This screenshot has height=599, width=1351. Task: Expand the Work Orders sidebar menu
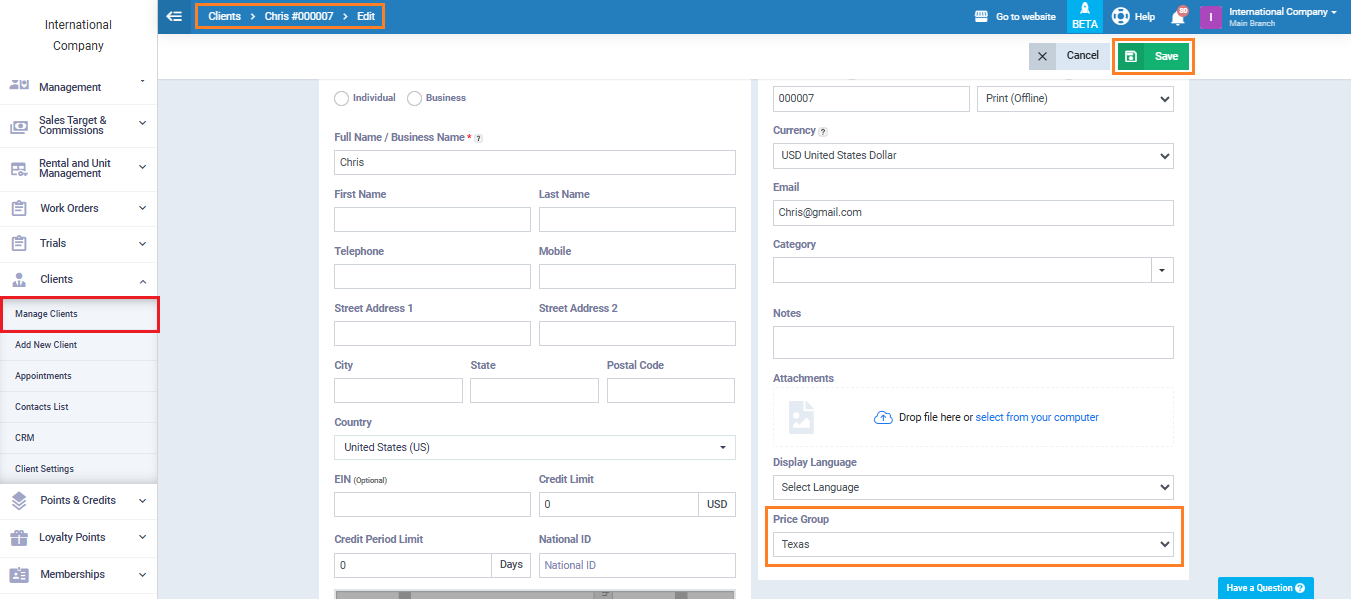click(78, 208)
